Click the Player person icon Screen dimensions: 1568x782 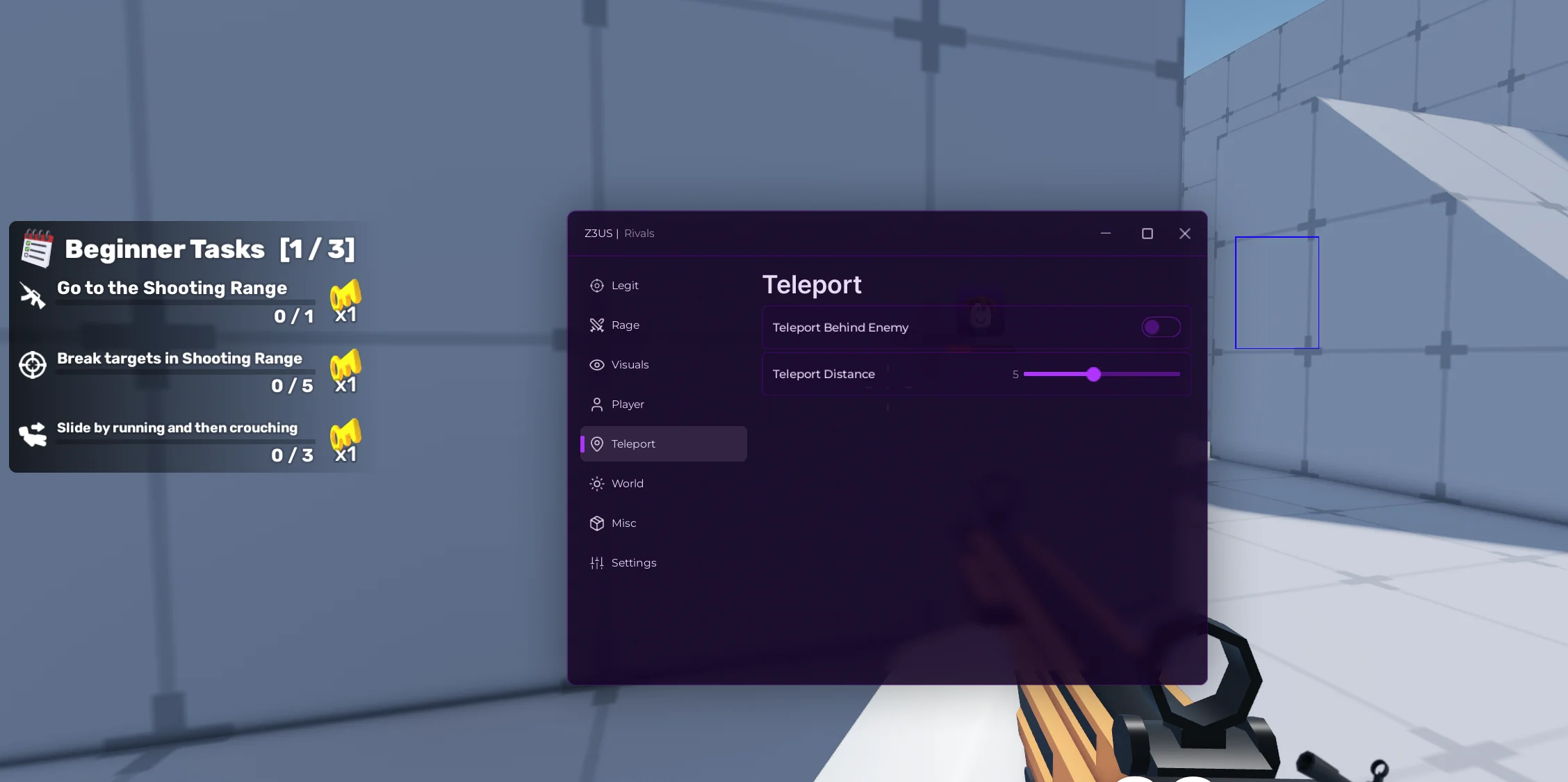point(596,405)
